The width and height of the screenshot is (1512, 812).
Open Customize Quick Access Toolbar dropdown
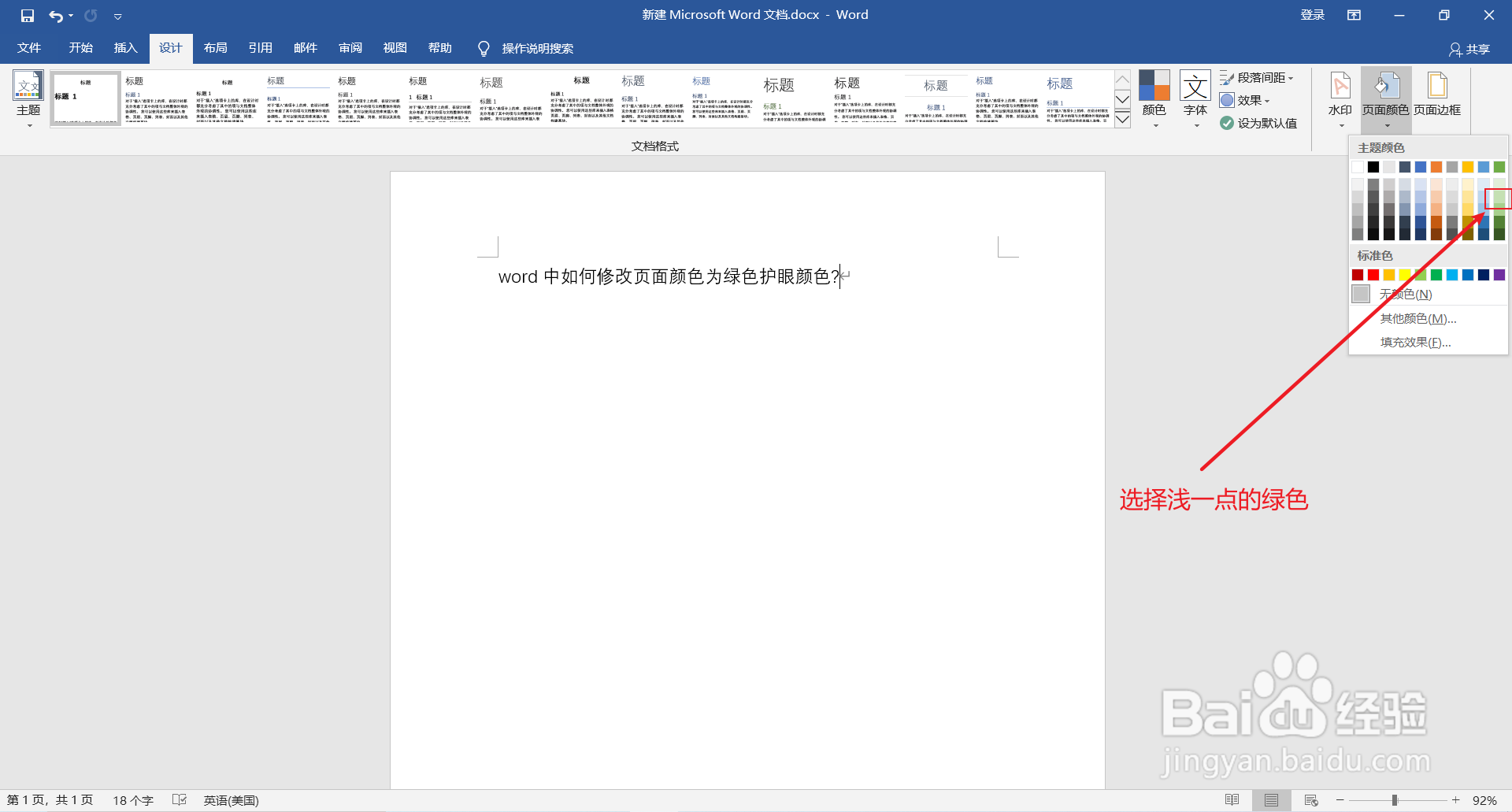(x=117, y=16)
